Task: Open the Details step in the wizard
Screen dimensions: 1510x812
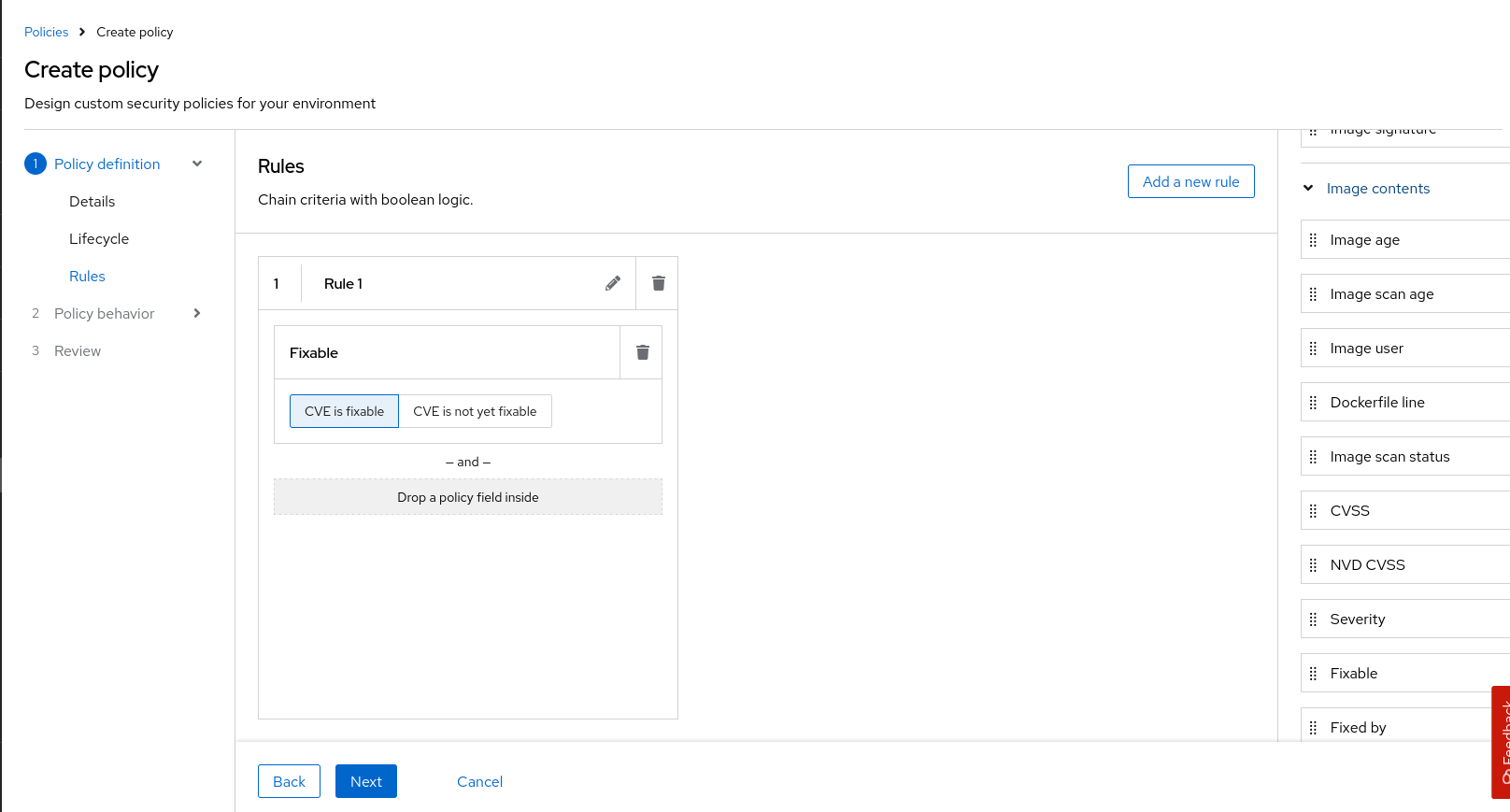Action: (x=92, y=202)
